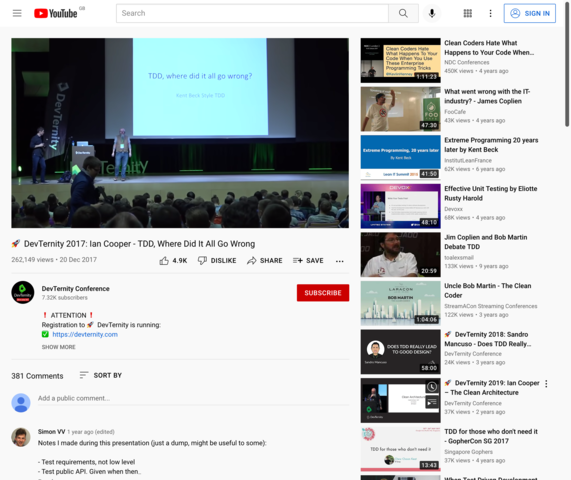Open more actions ellipsis under video
The width and height of the screenshot is (571, 480).
(339, 261)
